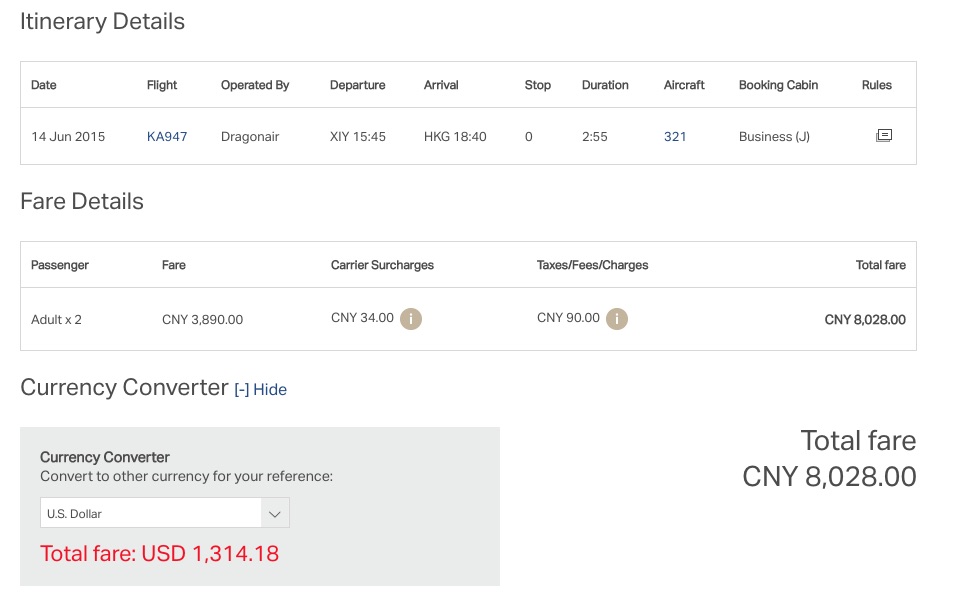Screen dimensions: 966x600
Task: Click the Fare Details heading
Action: (82, 201)
